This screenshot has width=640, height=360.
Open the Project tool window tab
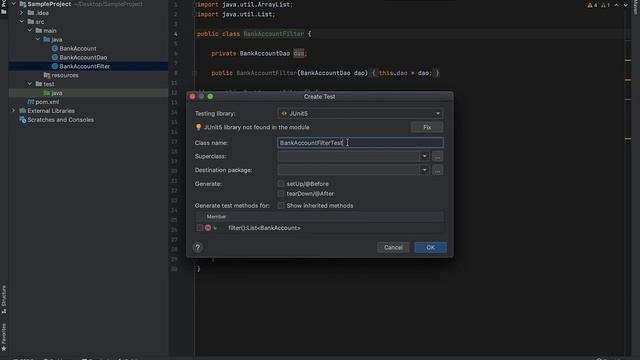(x=4, y=7)
